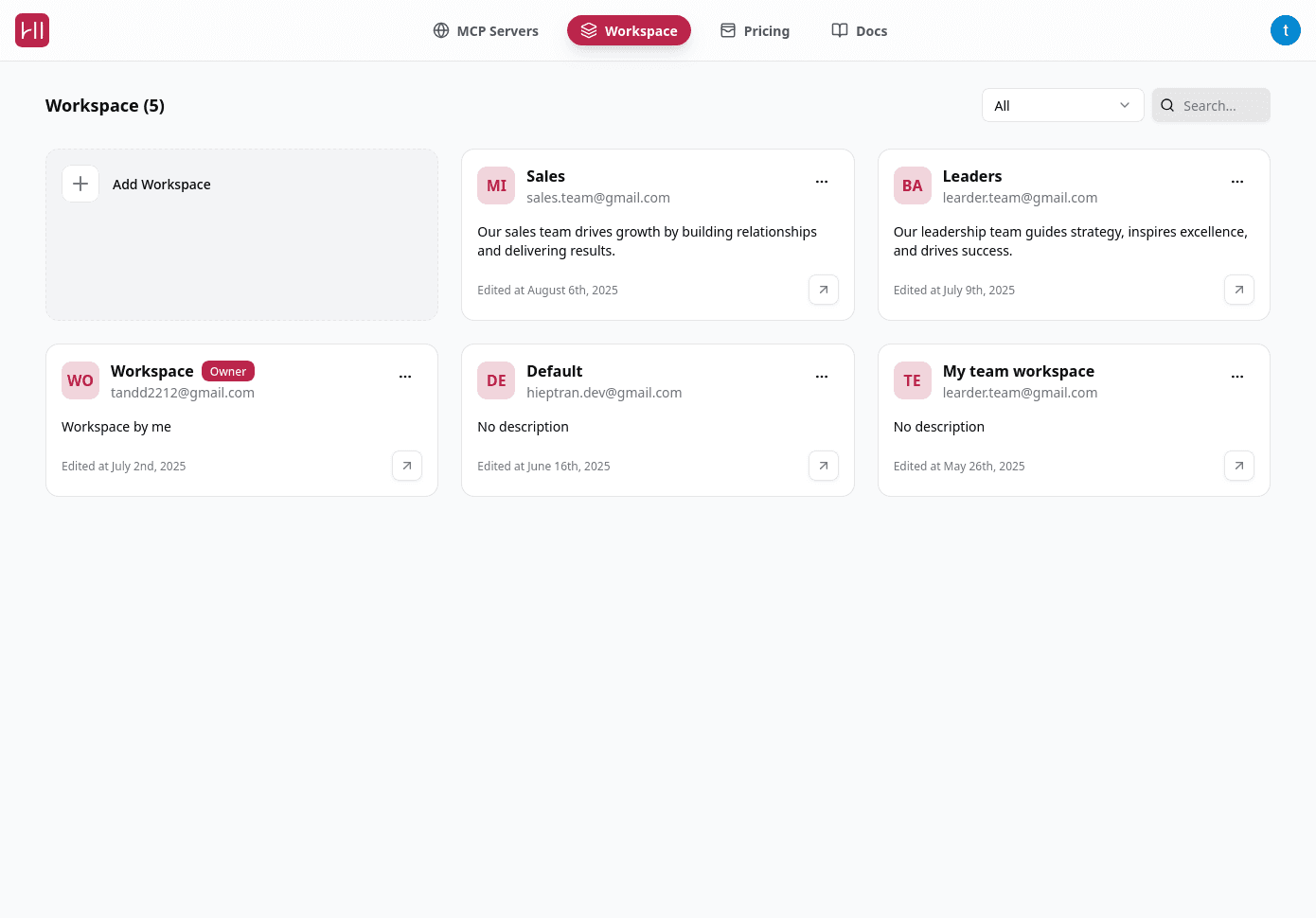Open the user avatar profile menu
The width and height of the screenshot is (1316, 918).
[x=1285, y=30]
